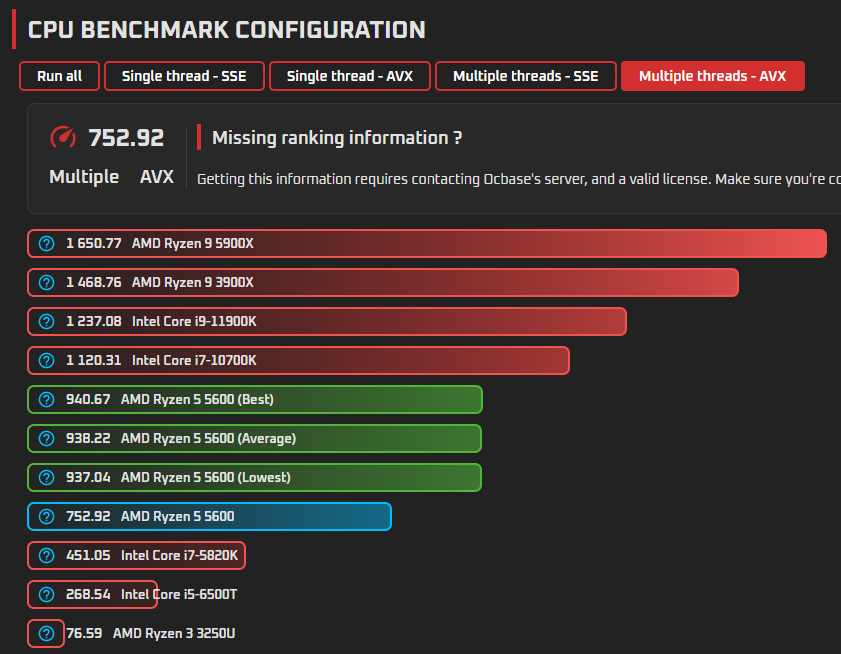Start the Multiple threads - AVX benchmark
Image resolution: width=841 pixels, height=654 pixels.
[712, 76]
